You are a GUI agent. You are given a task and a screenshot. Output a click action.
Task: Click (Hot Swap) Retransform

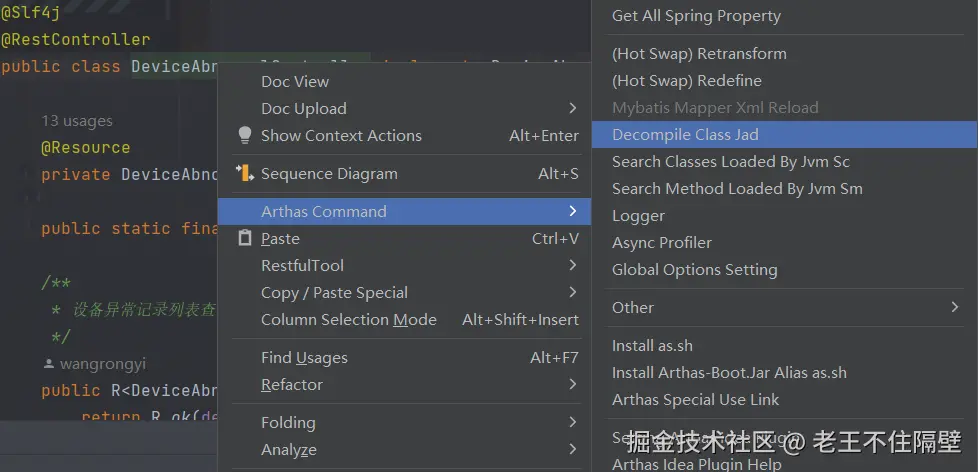point(699,53)
